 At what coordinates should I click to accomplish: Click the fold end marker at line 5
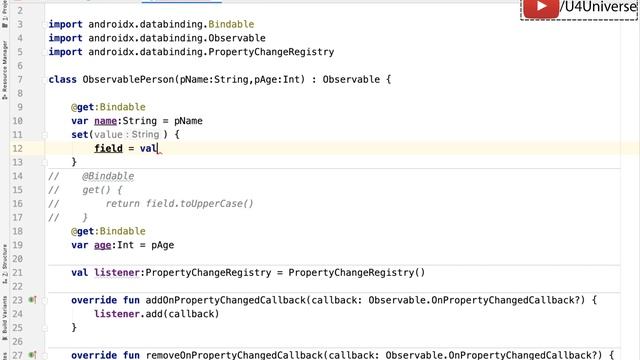[44, 52]
